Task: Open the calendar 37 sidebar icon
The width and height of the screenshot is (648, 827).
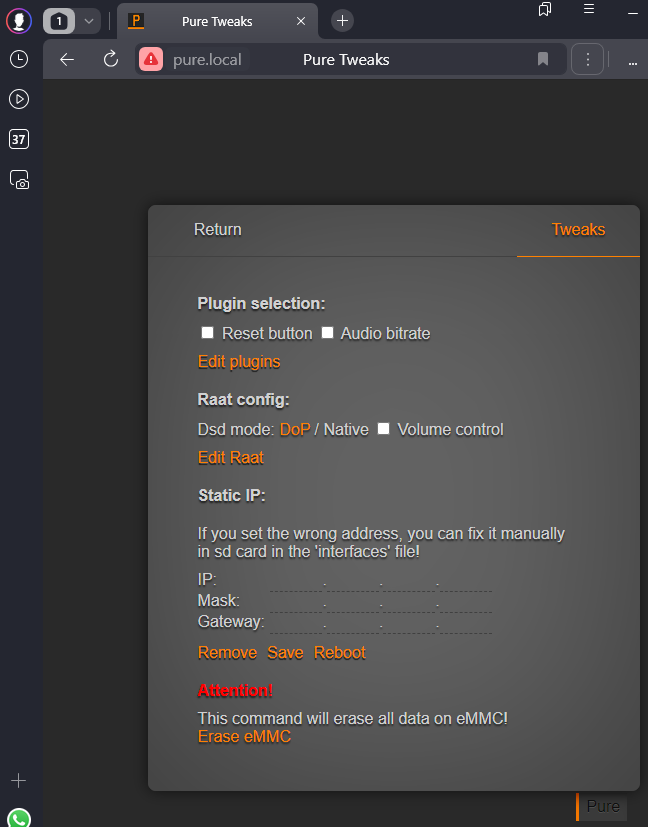Action: (19, 139)
